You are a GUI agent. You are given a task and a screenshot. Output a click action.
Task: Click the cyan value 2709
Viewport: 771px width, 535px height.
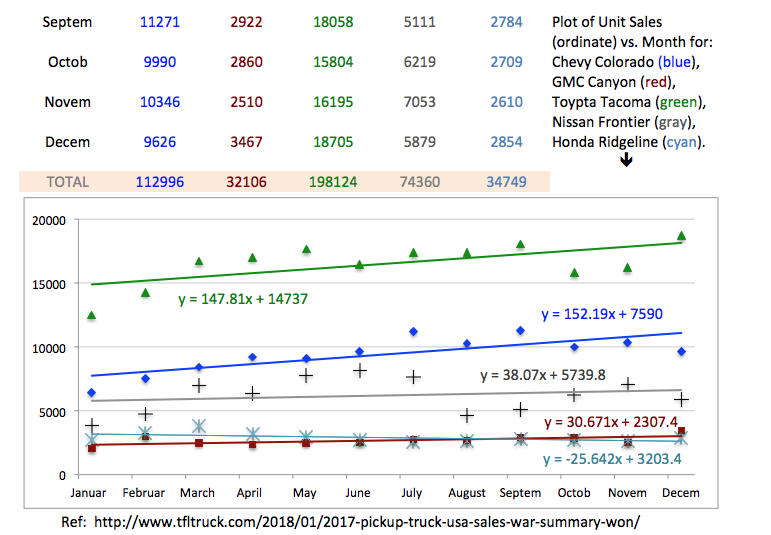tap(506, 62)
